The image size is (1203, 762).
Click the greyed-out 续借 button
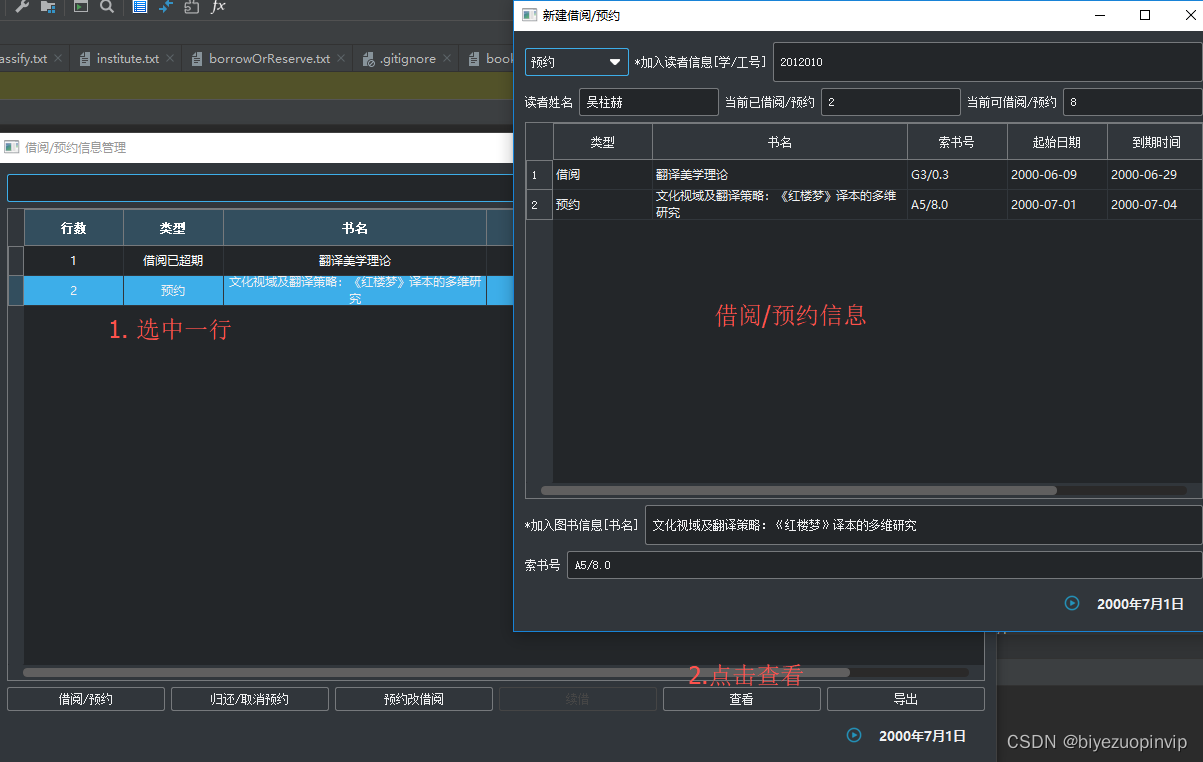pos(578,699)
